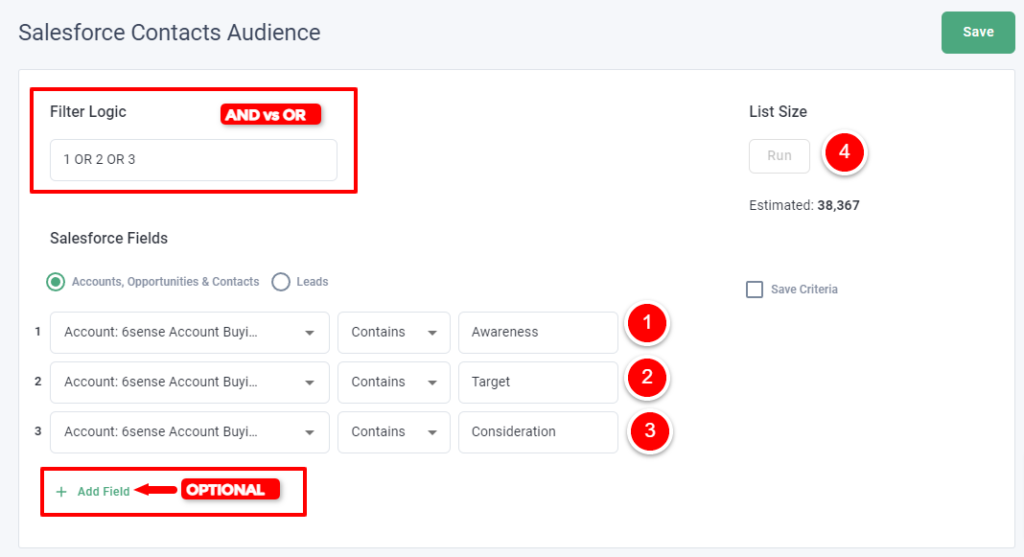Screen dimensions: 1024x557
Task: Click the List Size heading
Action: tap(778, 112)
